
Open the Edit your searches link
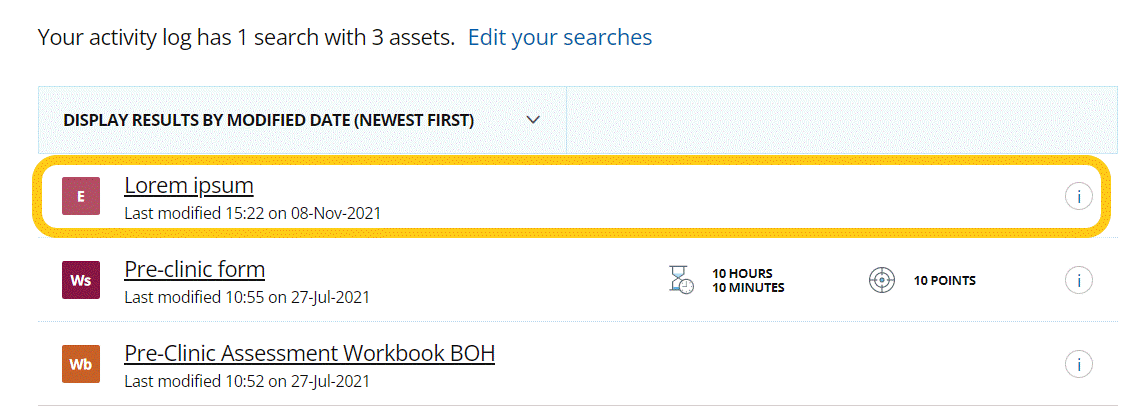point(560,37)
